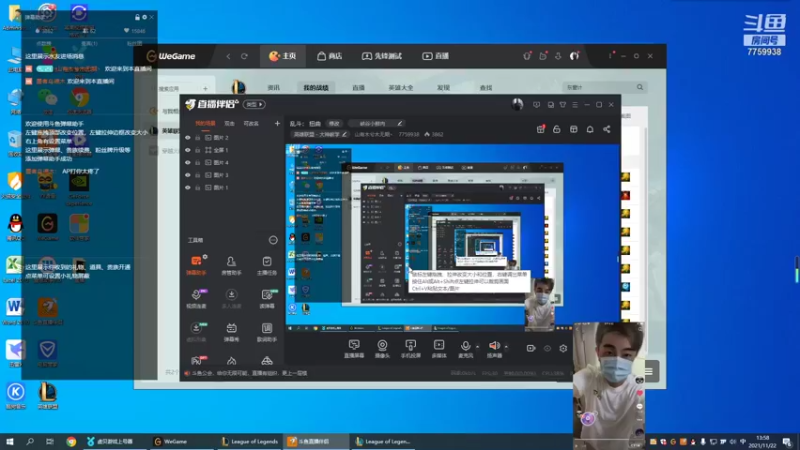Image resolution: width=800 pixels, height=450 pixels.
Task: Click the 修改 button beside room title
Action: tap(334, 123)
